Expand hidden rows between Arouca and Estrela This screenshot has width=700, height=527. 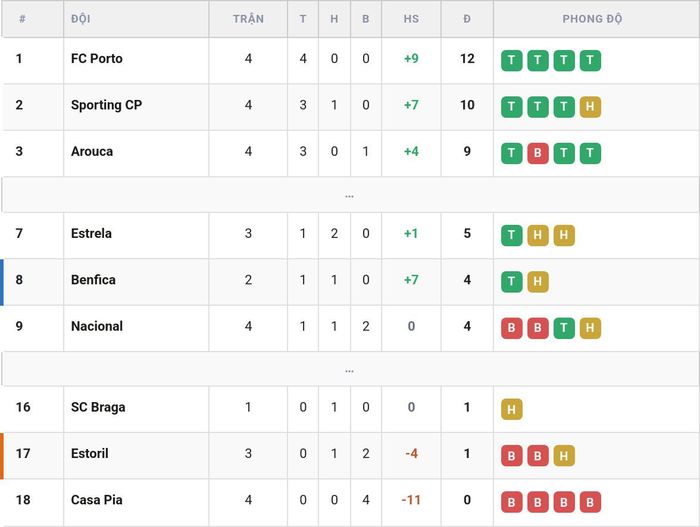click(350, 195)
